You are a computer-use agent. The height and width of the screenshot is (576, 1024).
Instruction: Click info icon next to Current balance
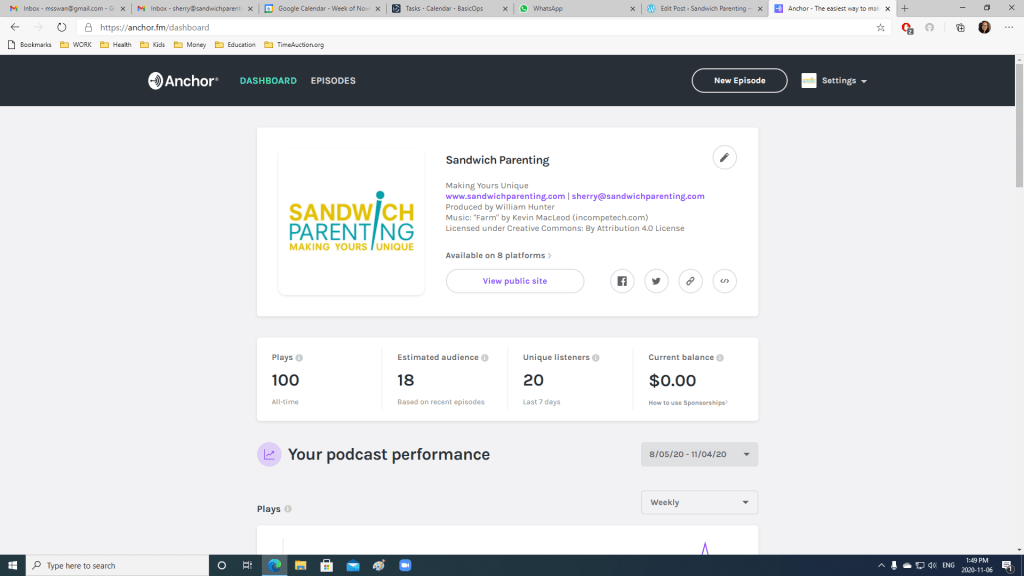(x=720, y=357)
